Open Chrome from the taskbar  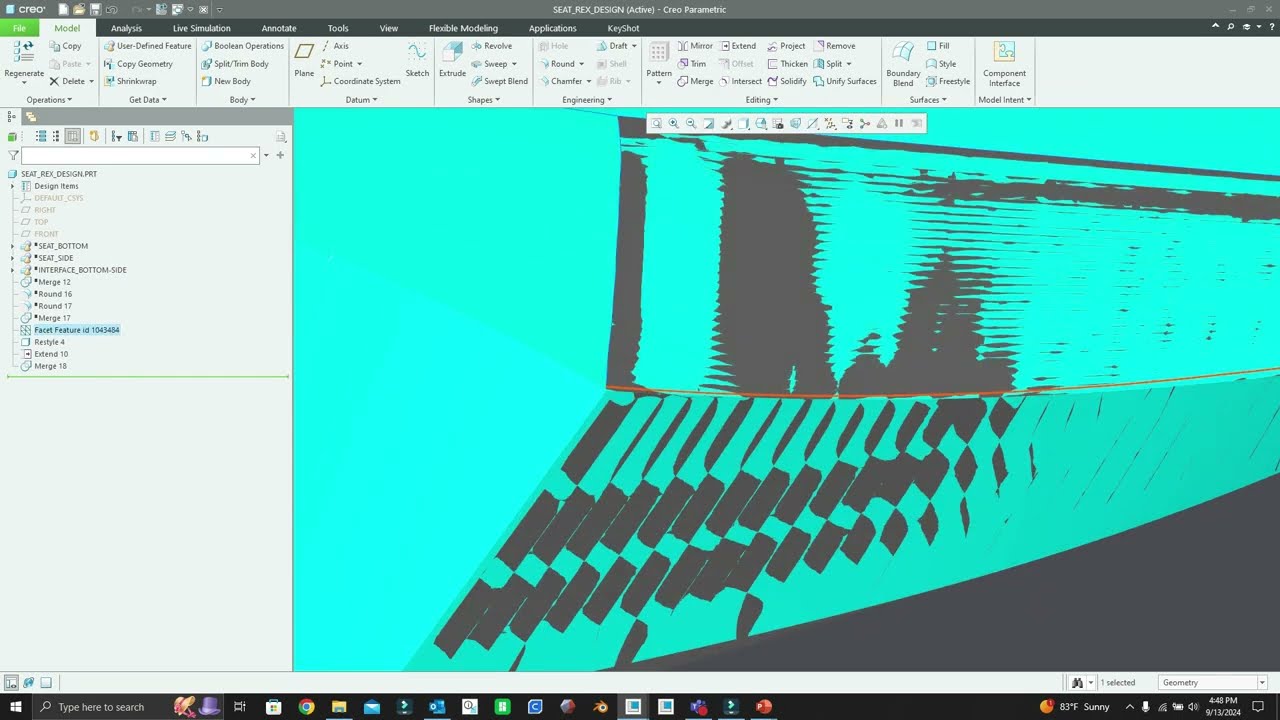[x=306, y=707]
